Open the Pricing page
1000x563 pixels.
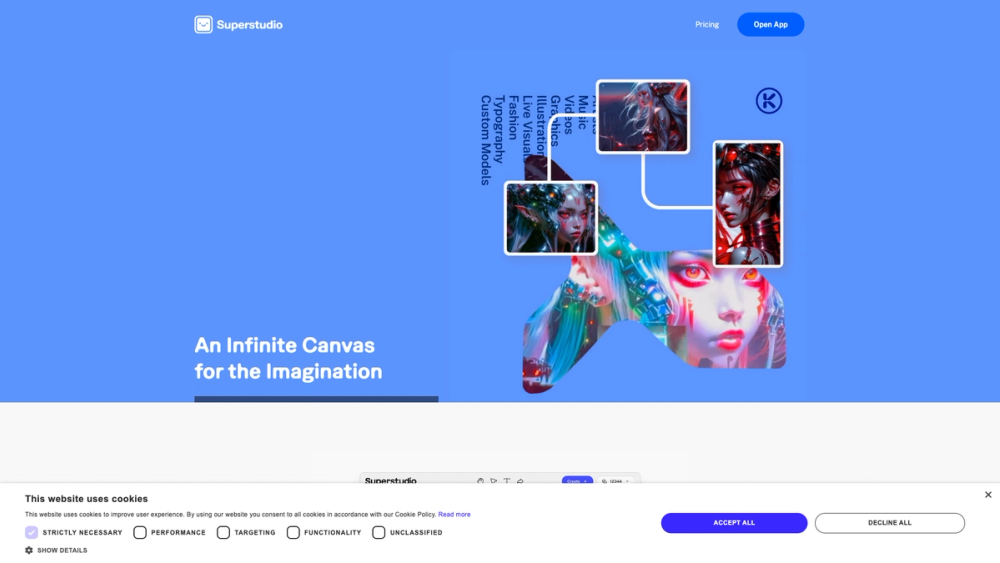coord(707,24)
